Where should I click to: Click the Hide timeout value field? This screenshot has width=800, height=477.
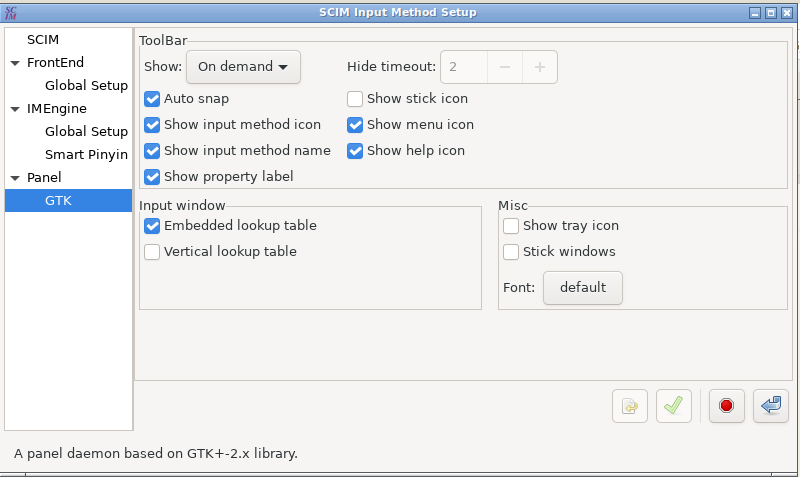[x=464, y=67]
